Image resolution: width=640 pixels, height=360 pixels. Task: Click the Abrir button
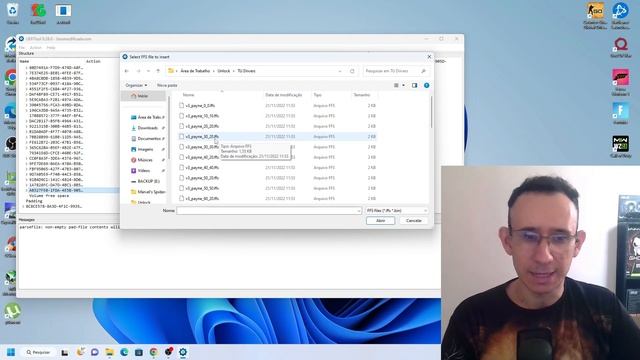point(380,221)
